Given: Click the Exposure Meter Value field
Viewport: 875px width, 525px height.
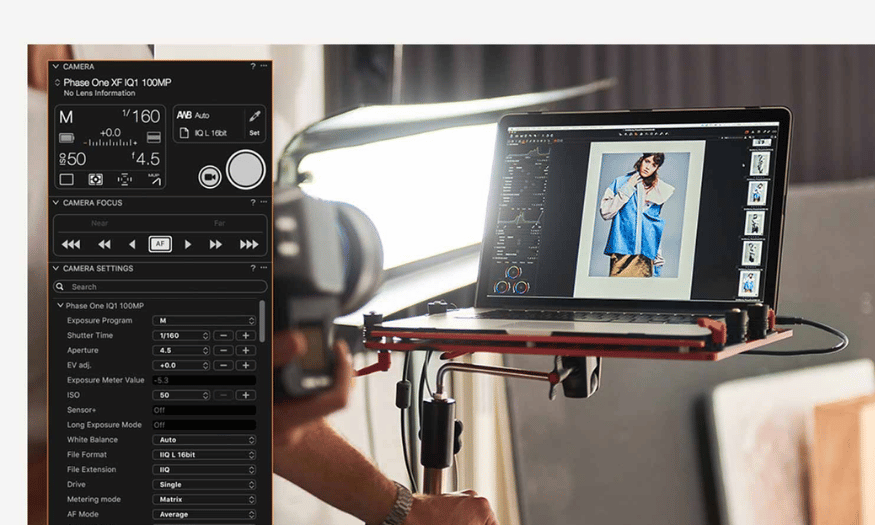Looking at the screenshot, I should click(204, 380).
